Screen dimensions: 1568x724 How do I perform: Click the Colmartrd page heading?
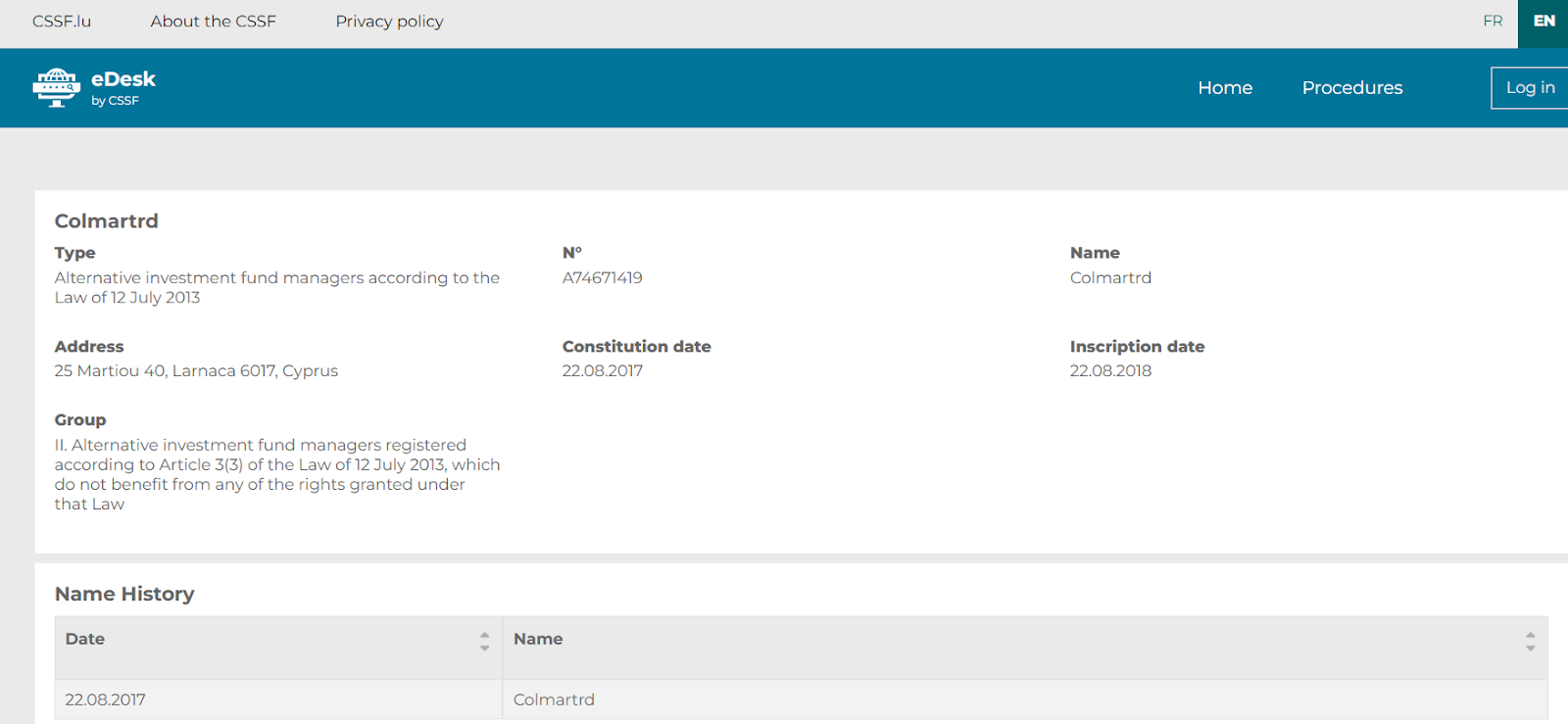[106, 221]
